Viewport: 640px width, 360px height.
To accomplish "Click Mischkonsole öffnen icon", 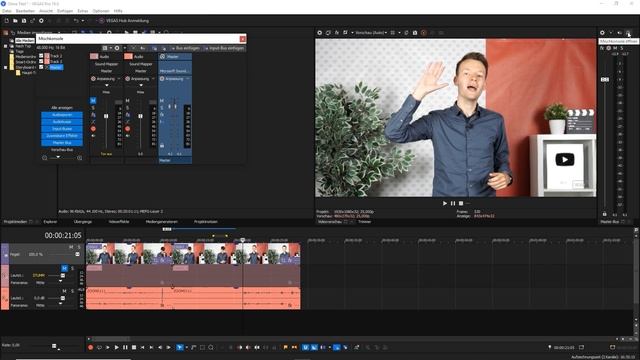I will click(x=628, y=33).
